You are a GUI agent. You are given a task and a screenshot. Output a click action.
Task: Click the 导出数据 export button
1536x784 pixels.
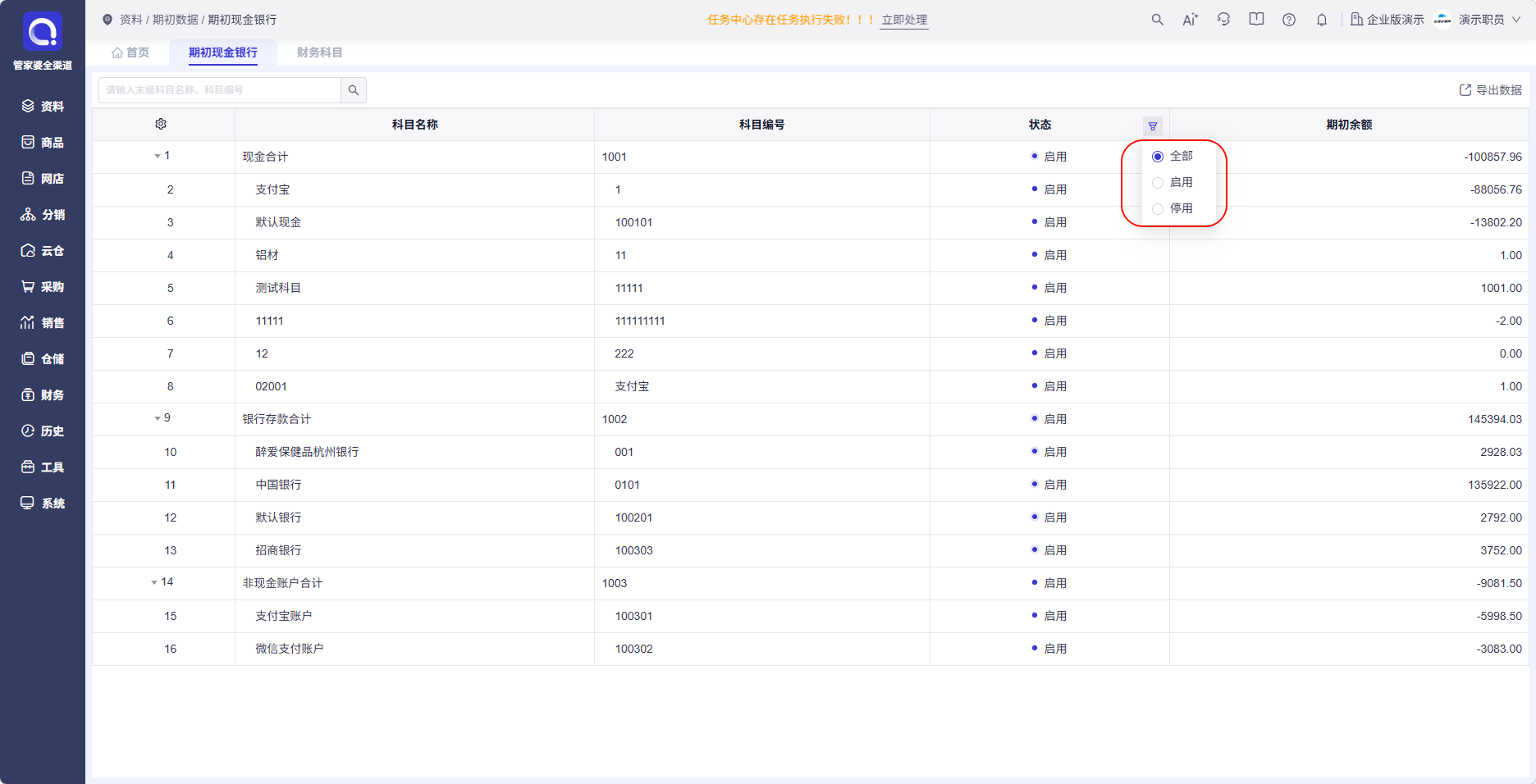(1491, 90)
